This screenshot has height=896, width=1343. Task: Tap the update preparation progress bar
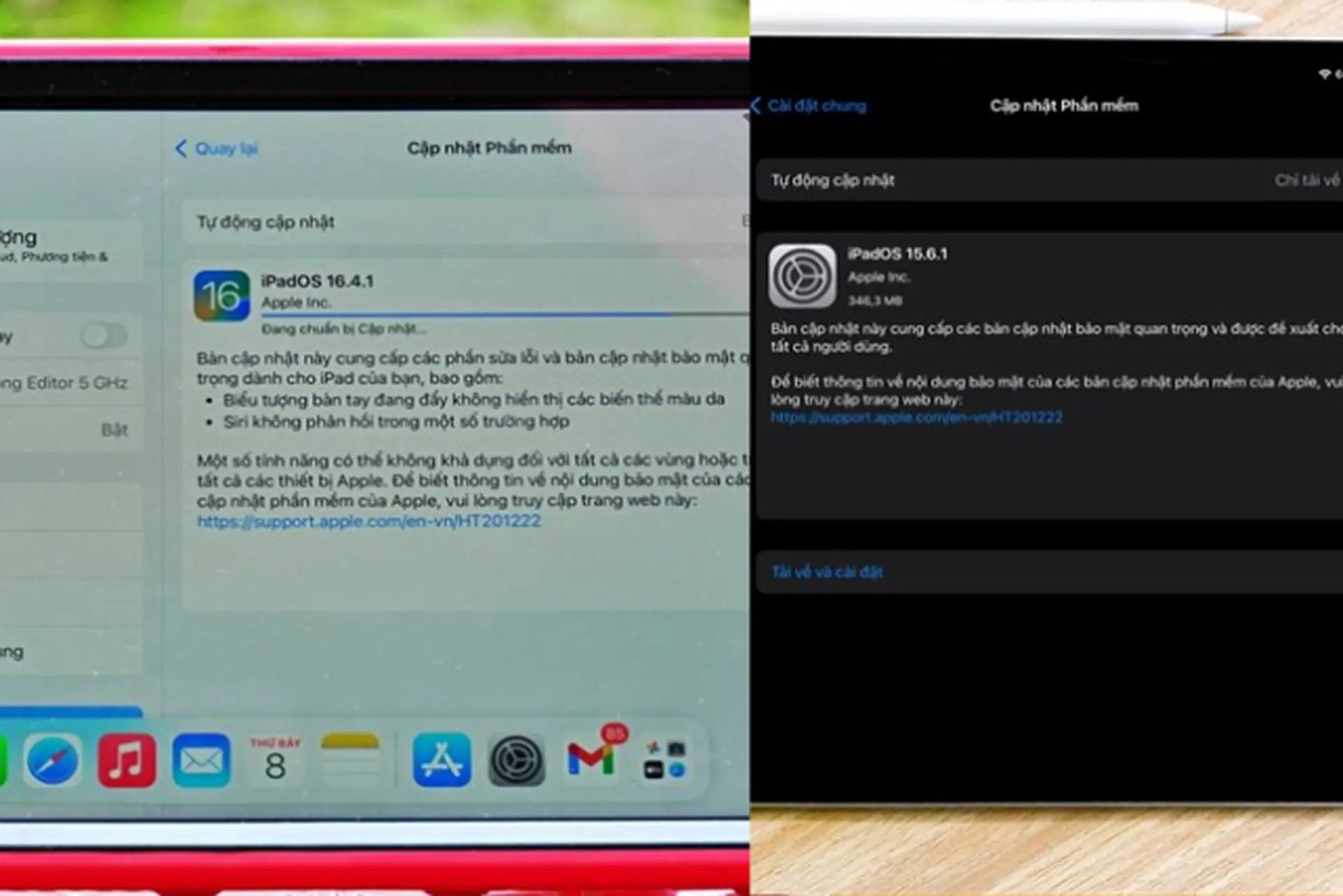coord(504,315)
